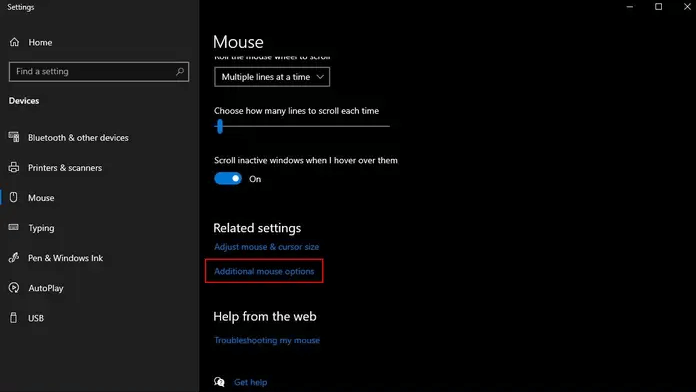Select the Mouse section label

(x=41, y=198)
